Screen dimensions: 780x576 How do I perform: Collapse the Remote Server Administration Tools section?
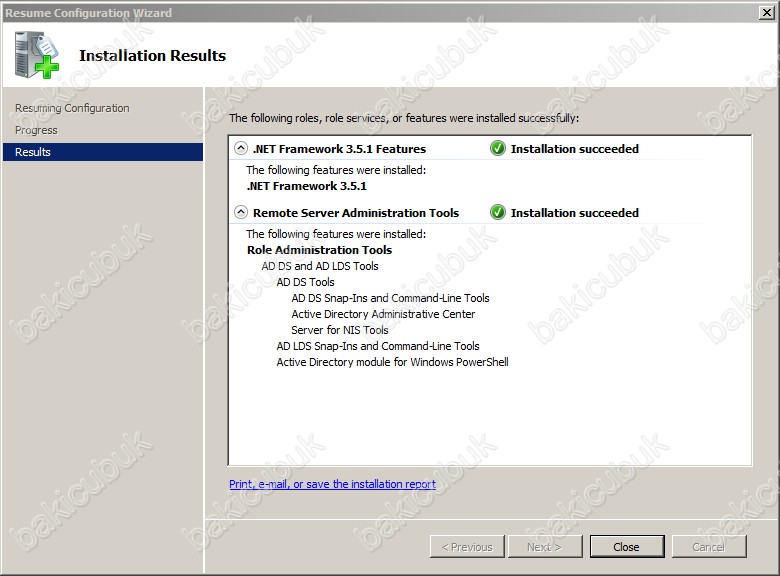(x=241, y=212)
